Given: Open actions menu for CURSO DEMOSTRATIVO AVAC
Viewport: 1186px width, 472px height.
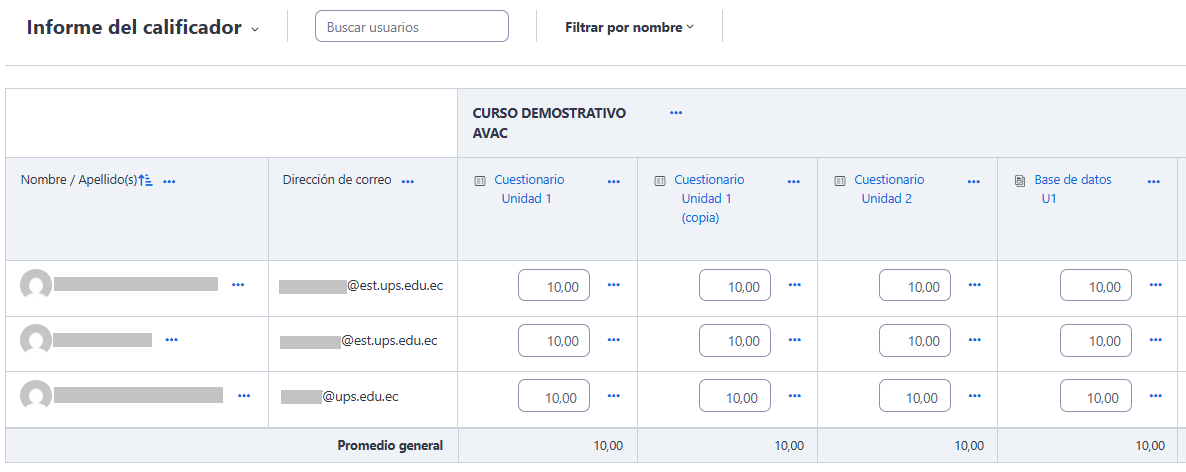Looking at the screenshot, I should click(x=676, y=113).
